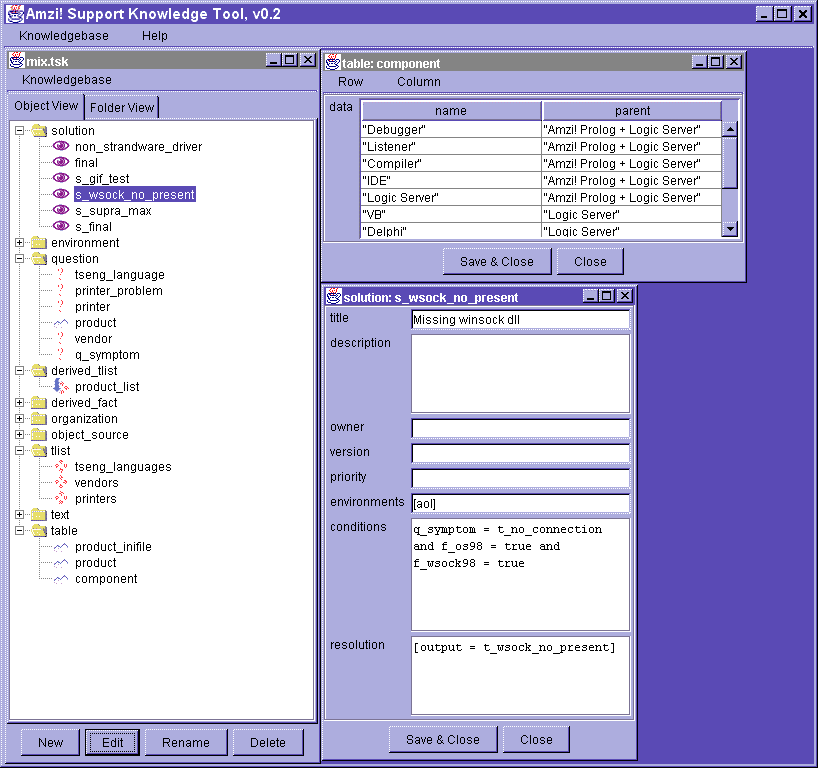Screen dimensions: 818x768
Task: Click the table icon beside product under question
Action: pos(61,323)
